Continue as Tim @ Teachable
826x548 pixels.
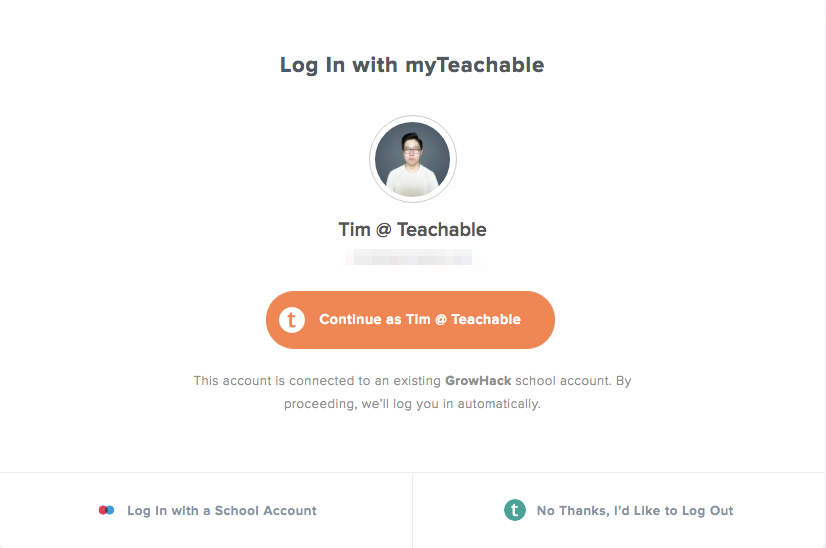click(410, 320)
